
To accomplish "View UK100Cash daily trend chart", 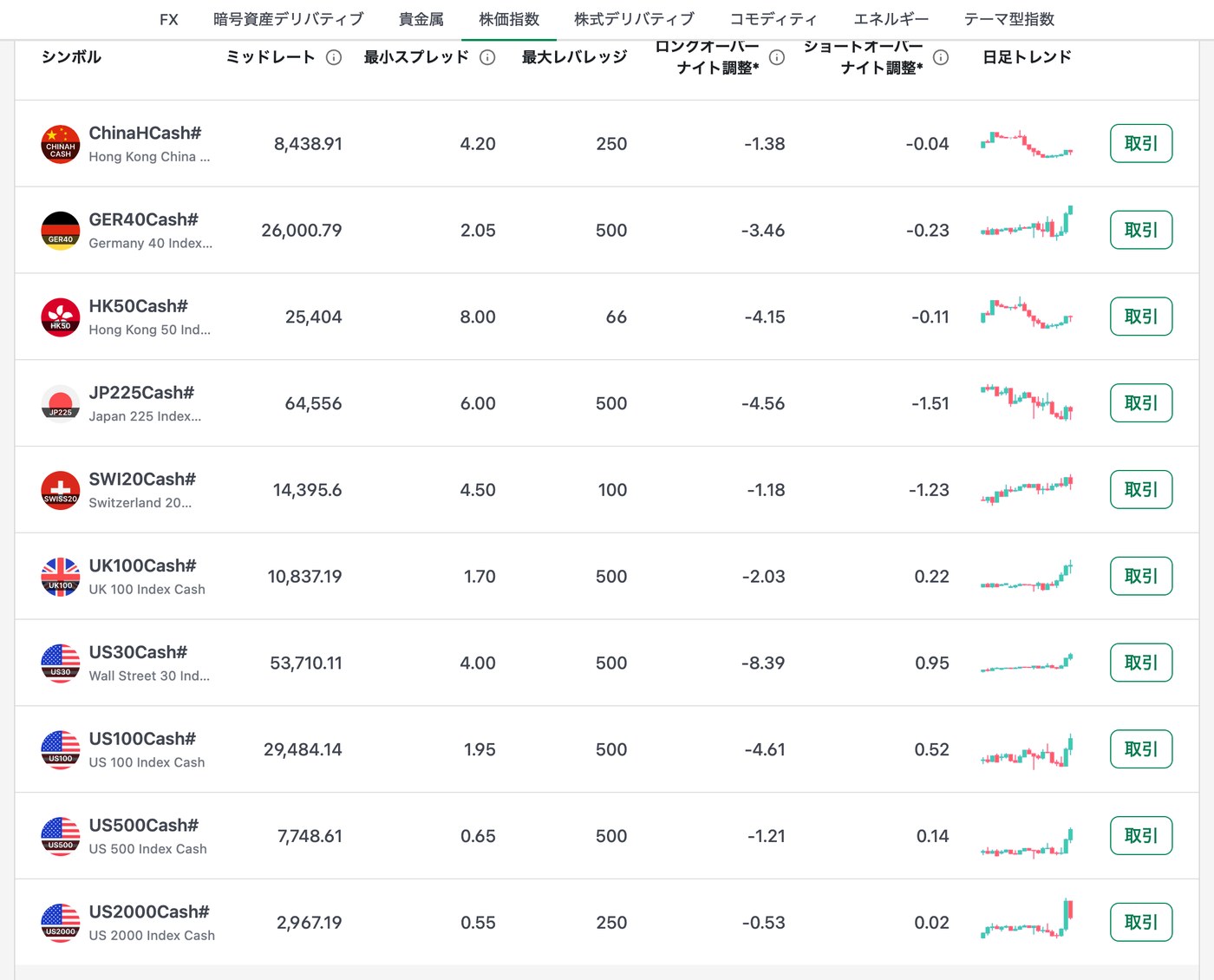I will tap(1027, 577).
